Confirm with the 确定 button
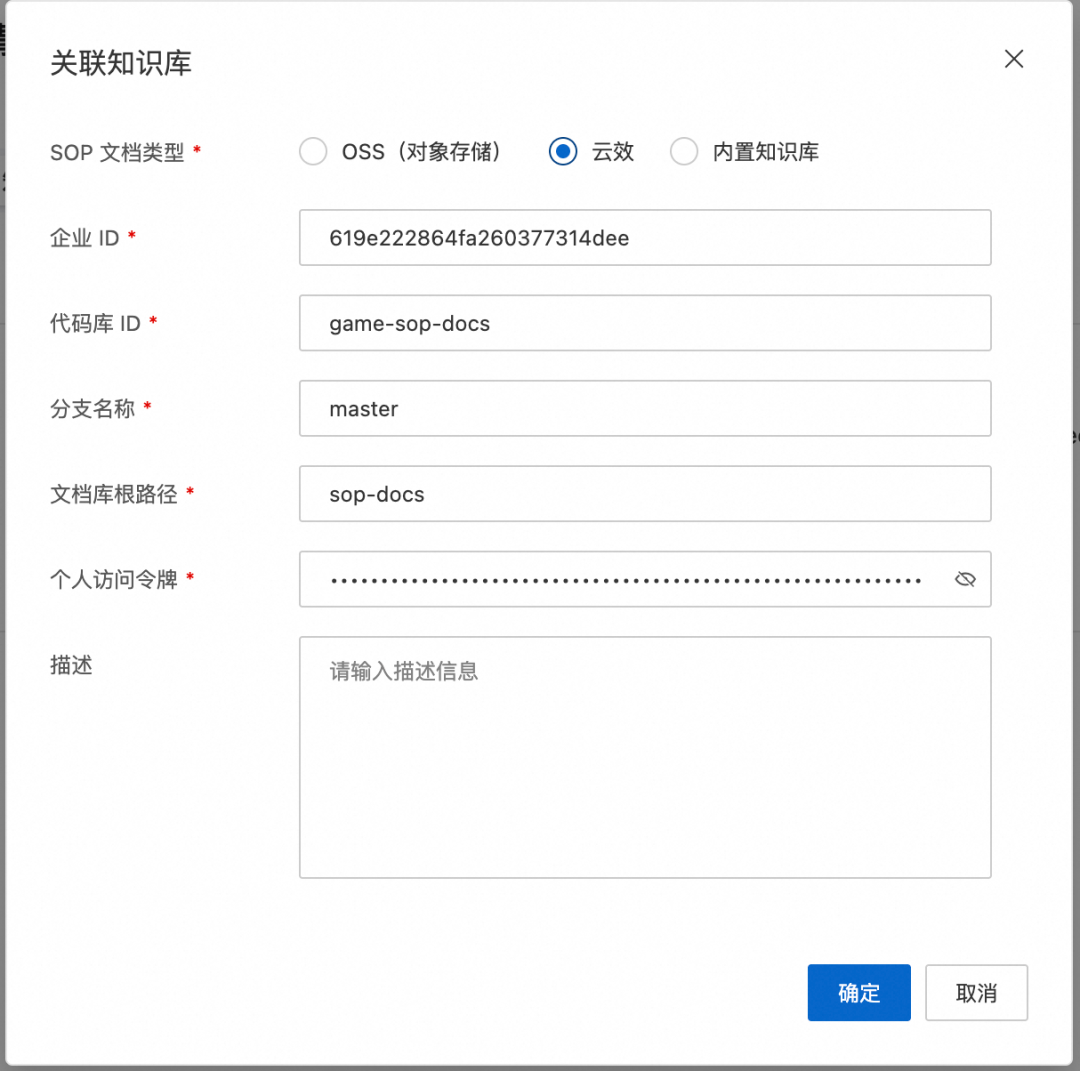The height and width of the screenshot is (1071, 1080). click(858, 992)
